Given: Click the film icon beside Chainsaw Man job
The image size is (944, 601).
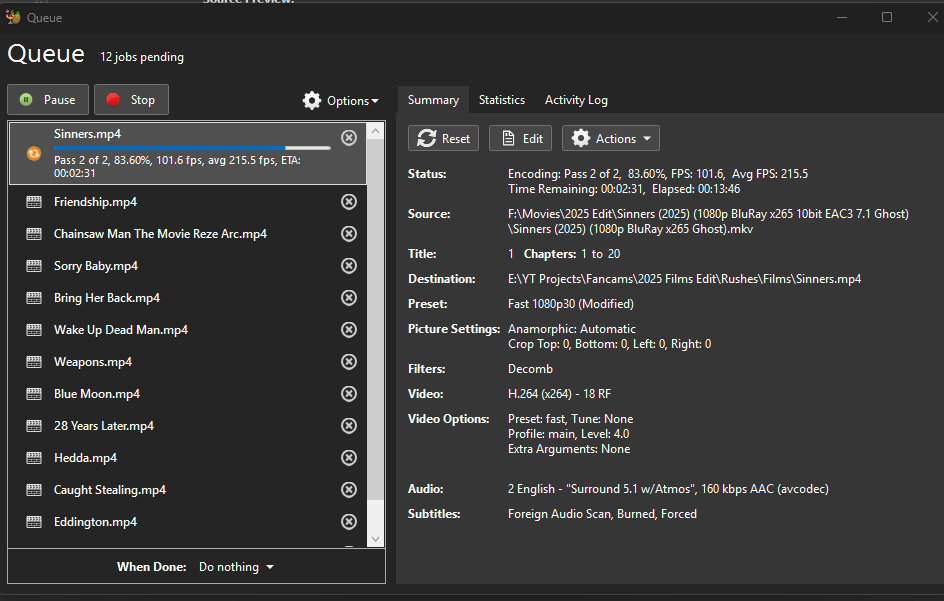Looking at the screenshot, I should [x=34, y=234].
